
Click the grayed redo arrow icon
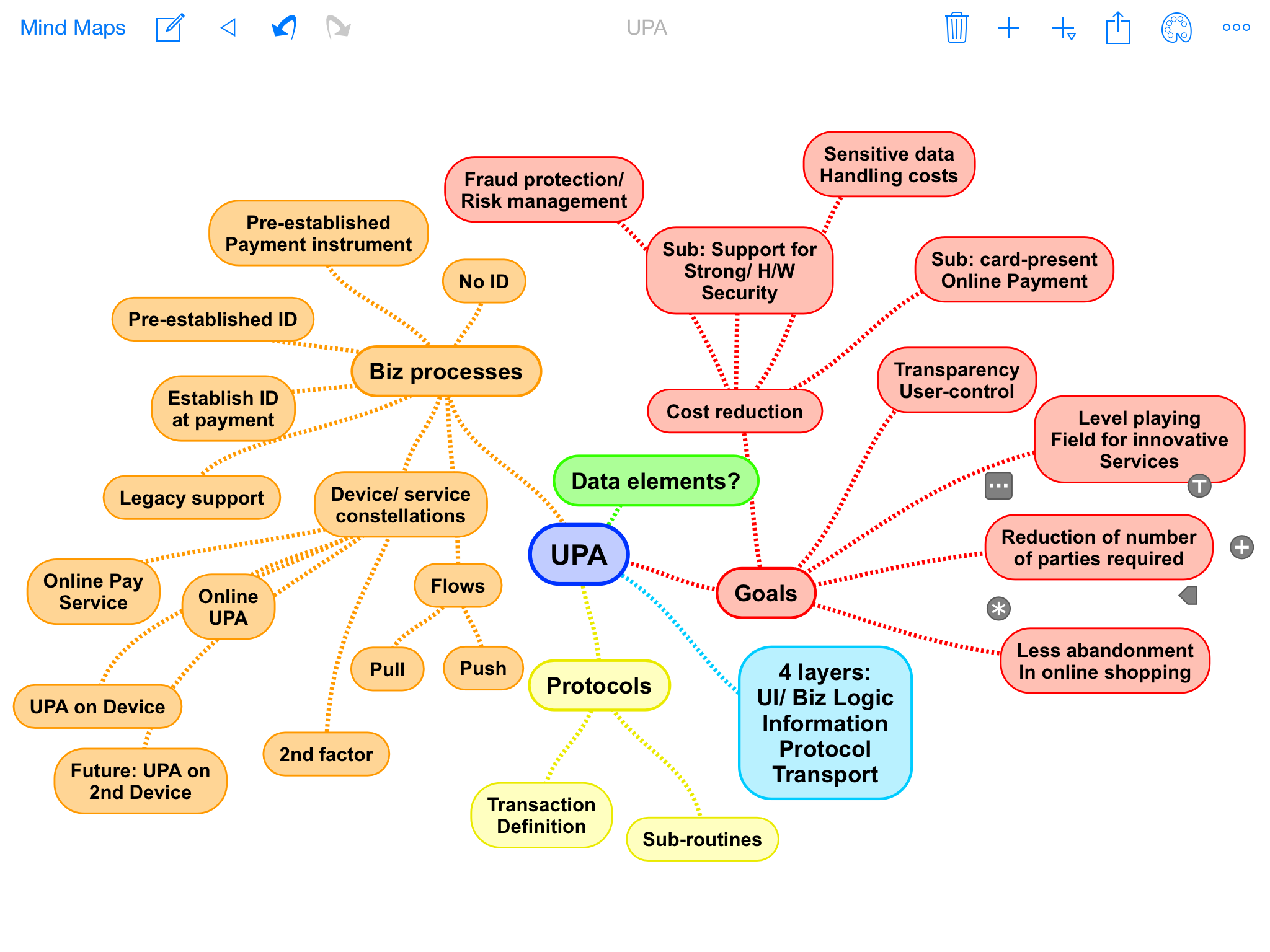[338, 28]
